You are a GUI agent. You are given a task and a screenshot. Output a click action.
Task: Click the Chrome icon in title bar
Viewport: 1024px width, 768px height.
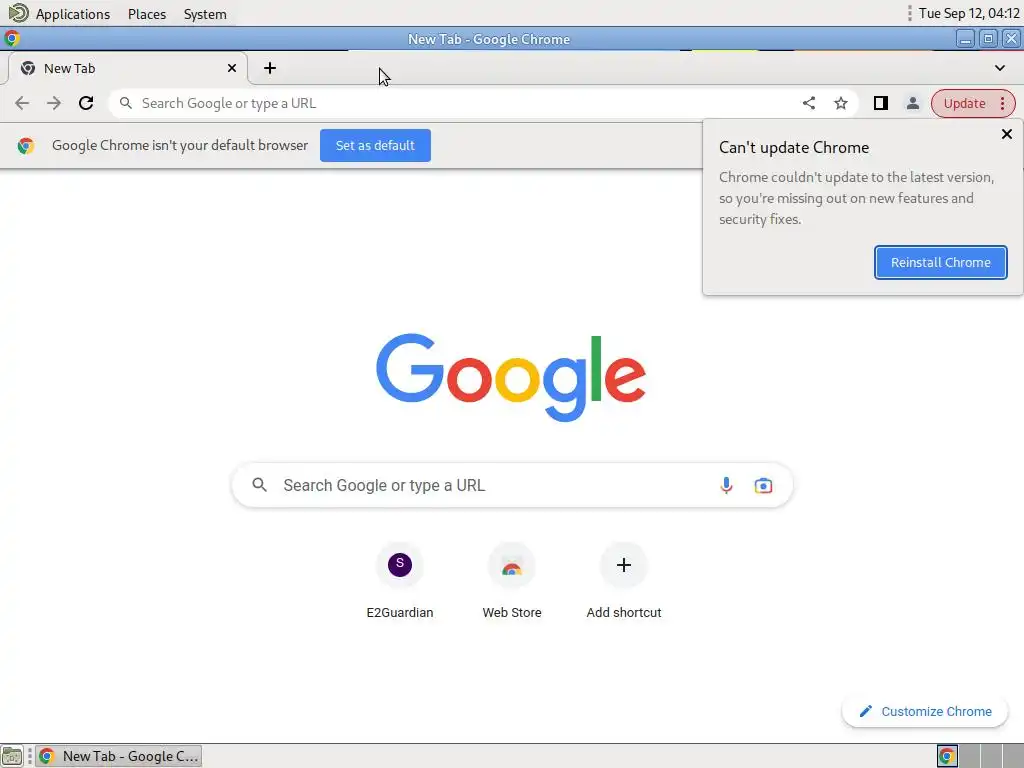coord(12,39)
